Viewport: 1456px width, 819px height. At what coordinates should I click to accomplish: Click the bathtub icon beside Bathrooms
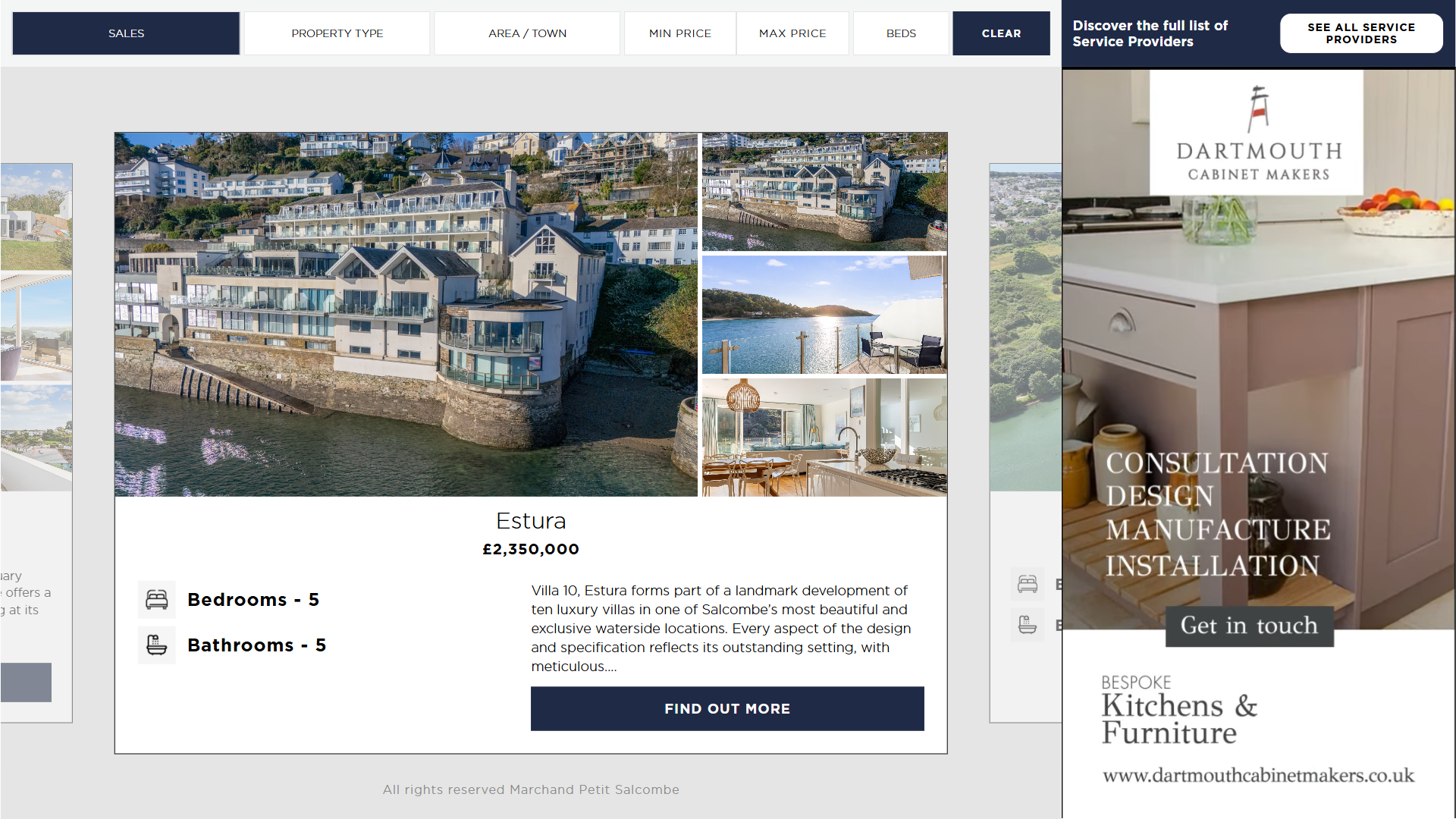(x=157, y=645)
